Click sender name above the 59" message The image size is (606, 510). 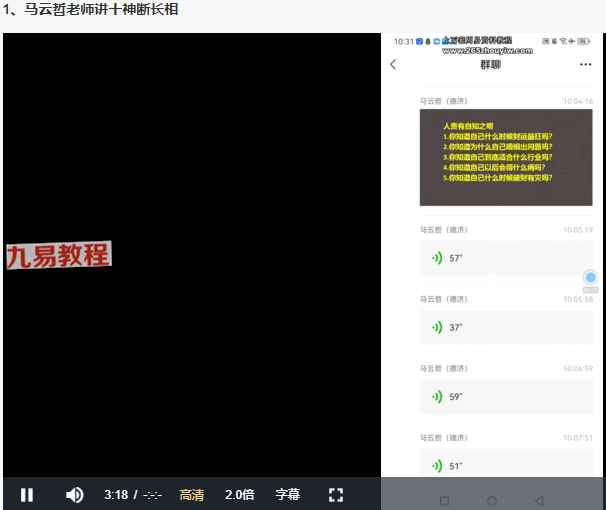pos(444,368)
